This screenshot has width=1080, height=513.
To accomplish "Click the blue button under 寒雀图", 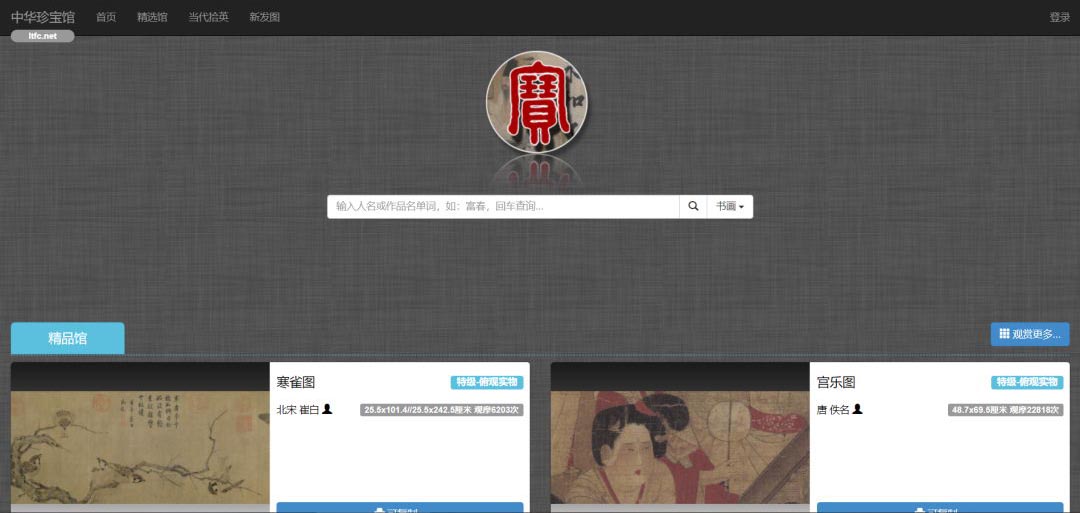I will pos(399,507).
